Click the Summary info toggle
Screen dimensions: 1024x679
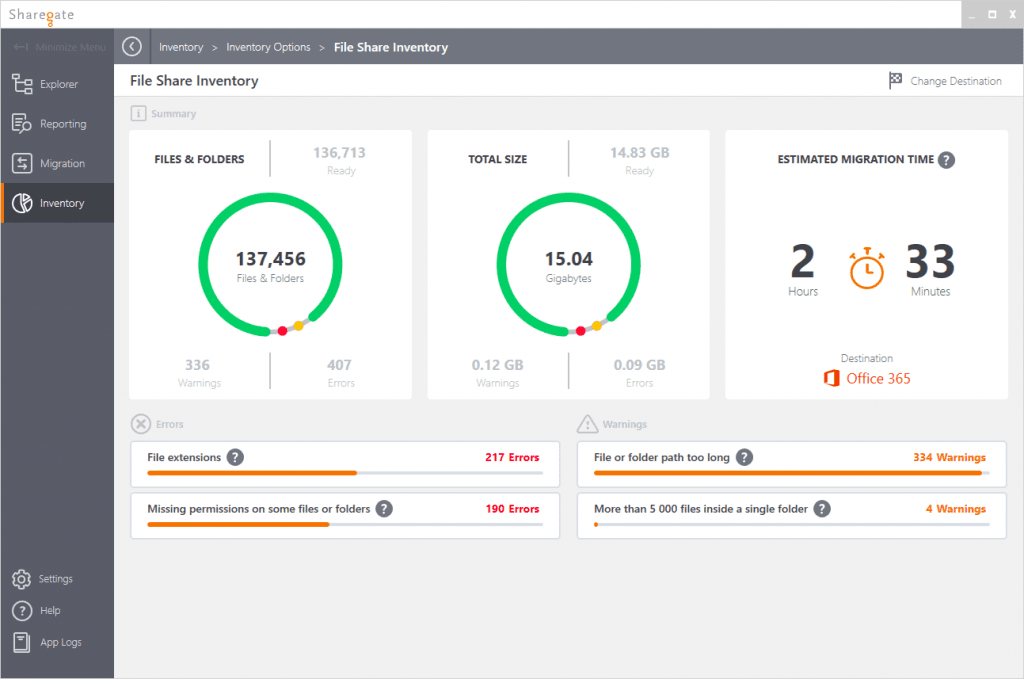point(138,113)
